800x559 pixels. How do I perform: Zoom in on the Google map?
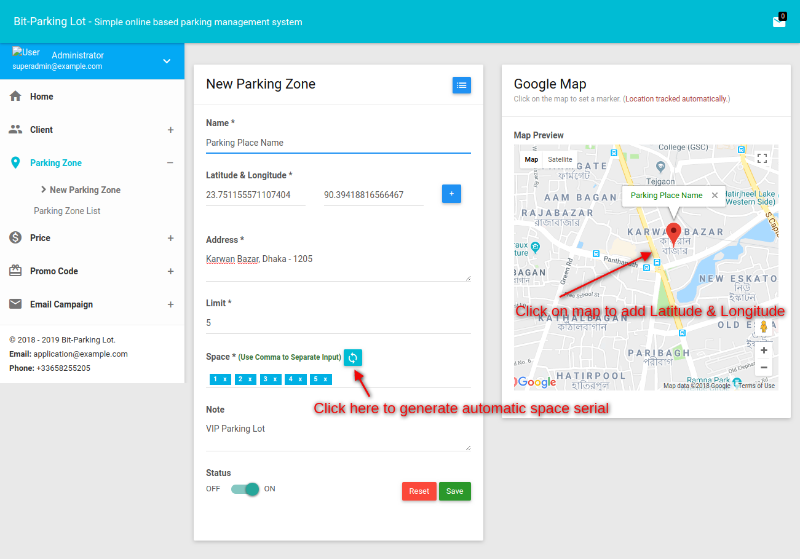pyautogui.click(x=764, y=350)
